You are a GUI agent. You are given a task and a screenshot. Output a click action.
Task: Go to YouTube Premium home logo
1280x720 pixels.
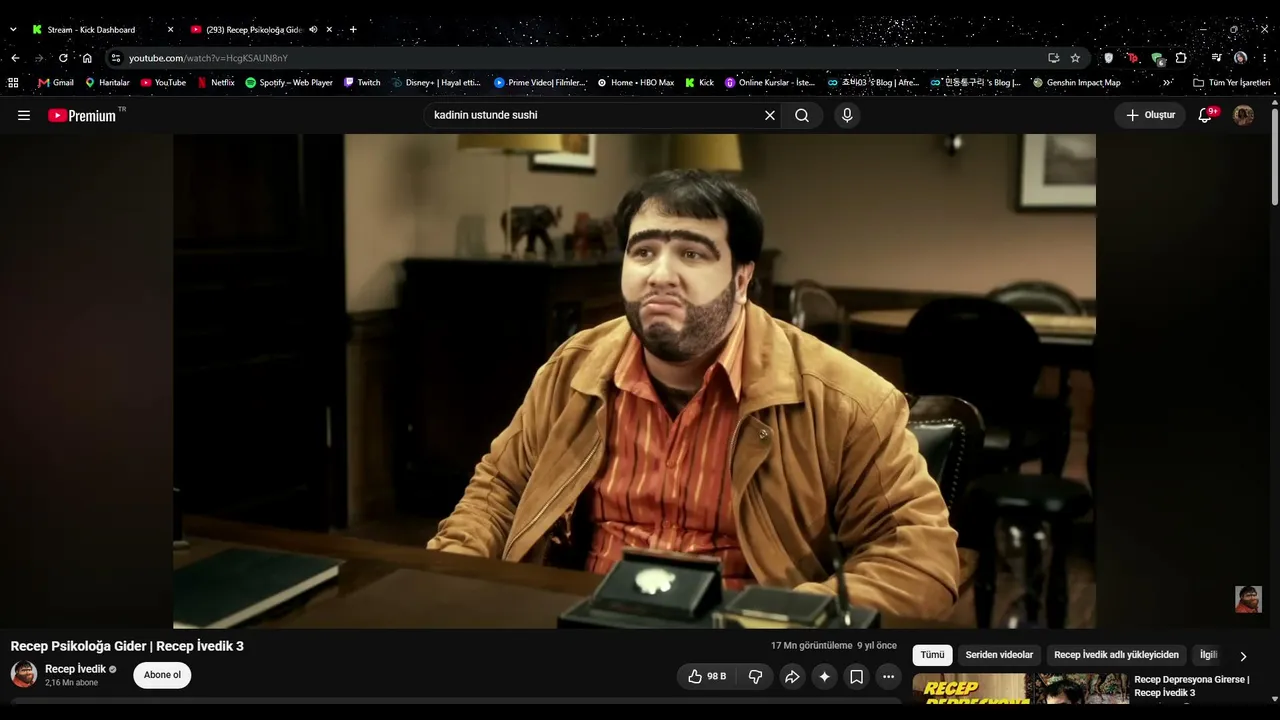pyautogui.click(x=84, y=115)
